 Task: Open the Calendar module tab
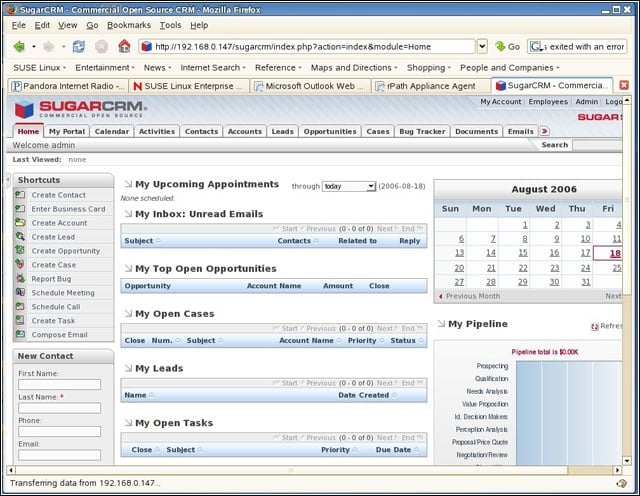(x=112, y=131)
